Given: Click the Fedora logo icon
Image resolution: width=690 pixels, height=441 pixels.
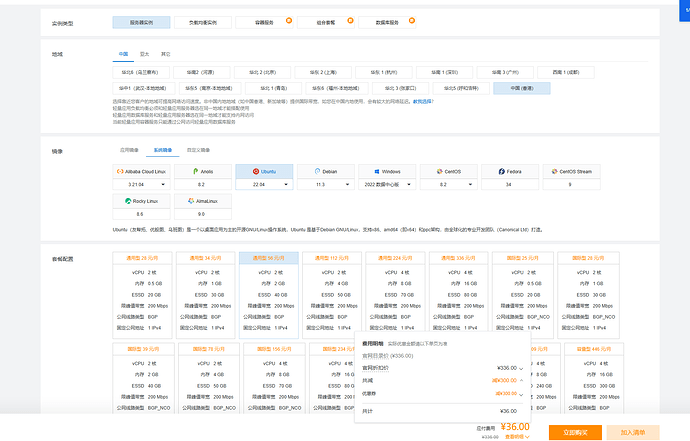Looking at the screenshot, I should (501, 172).
